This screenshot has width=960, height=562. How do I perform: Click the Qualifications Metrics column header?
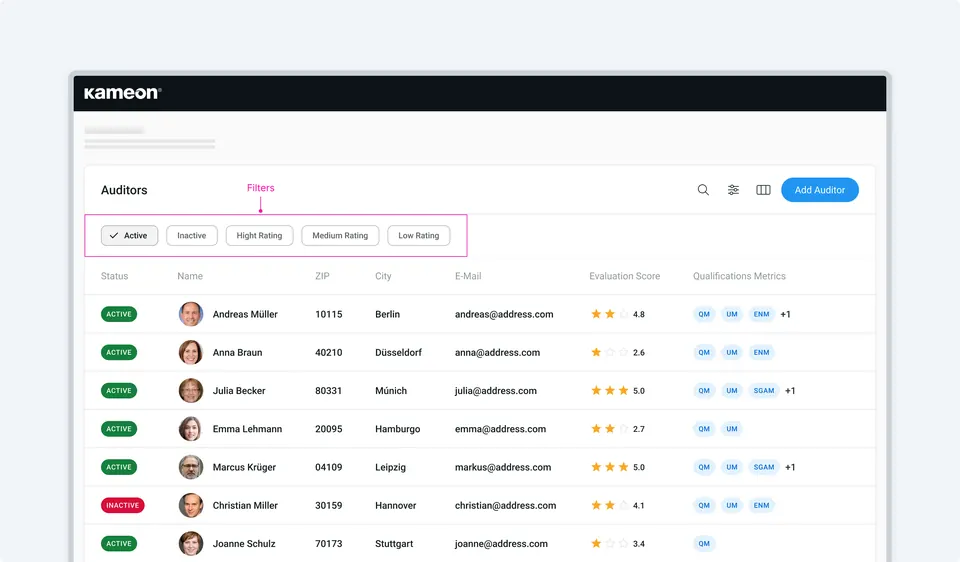coord(739,276)
